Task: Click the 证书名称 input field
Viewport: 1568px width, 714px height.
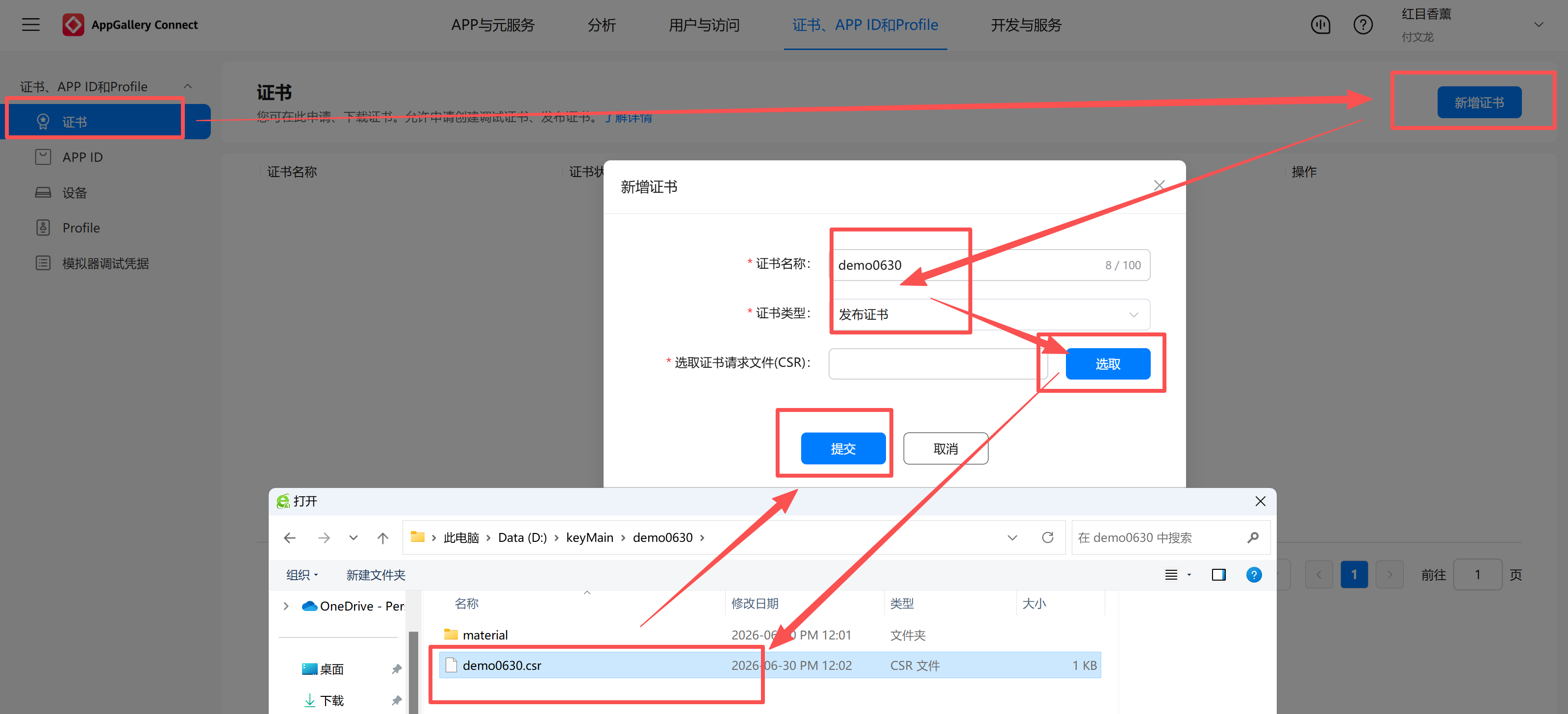Action: coord(989,265)
